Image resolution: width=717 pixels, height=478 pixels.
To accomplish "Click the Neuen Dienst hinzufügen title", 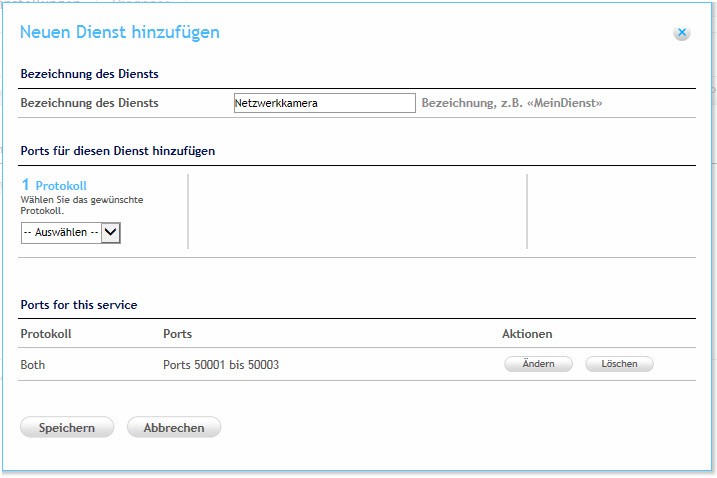I will point(120,33).
